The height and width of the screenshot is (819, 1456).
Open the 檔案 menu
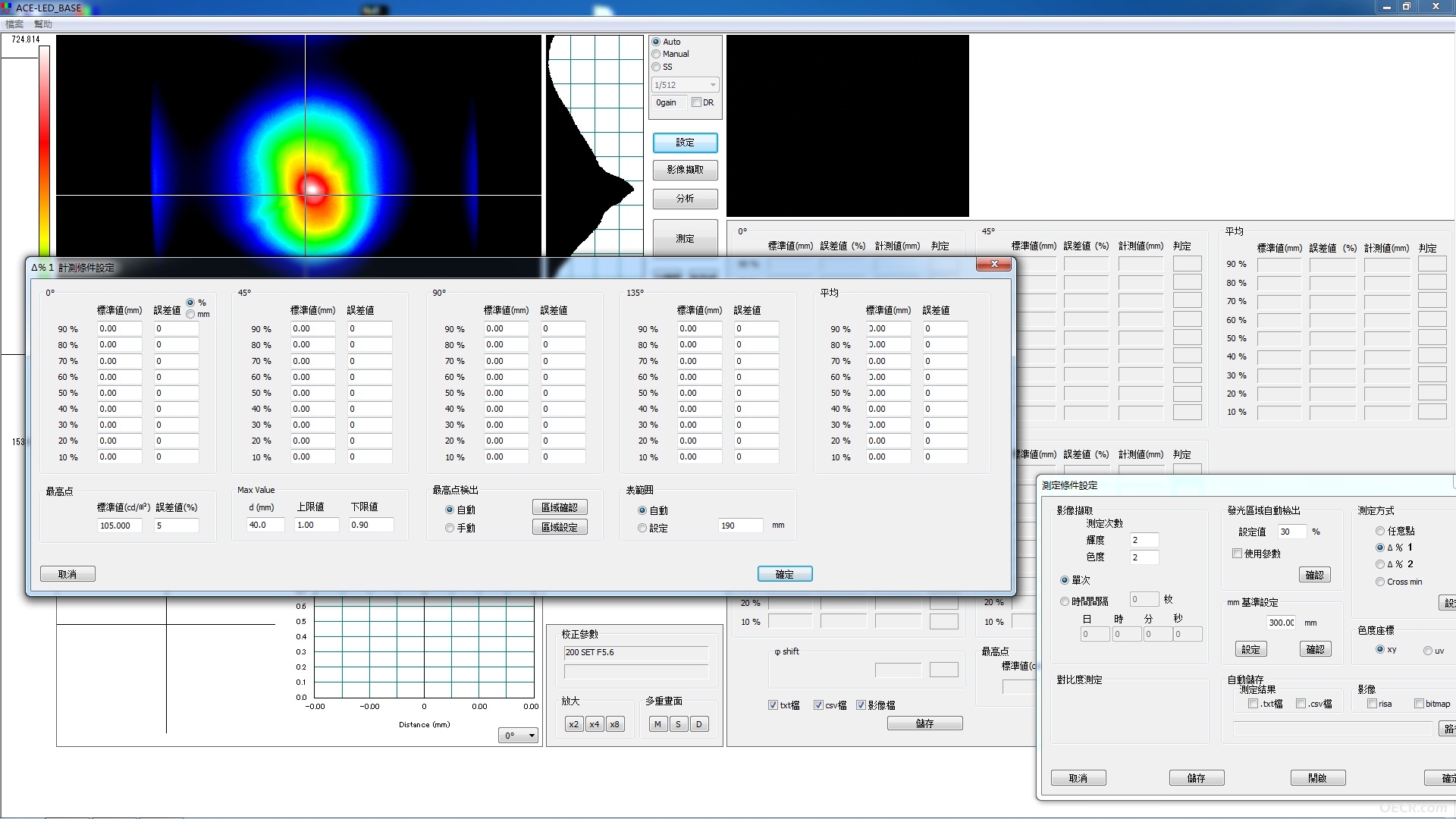(14, 24)
